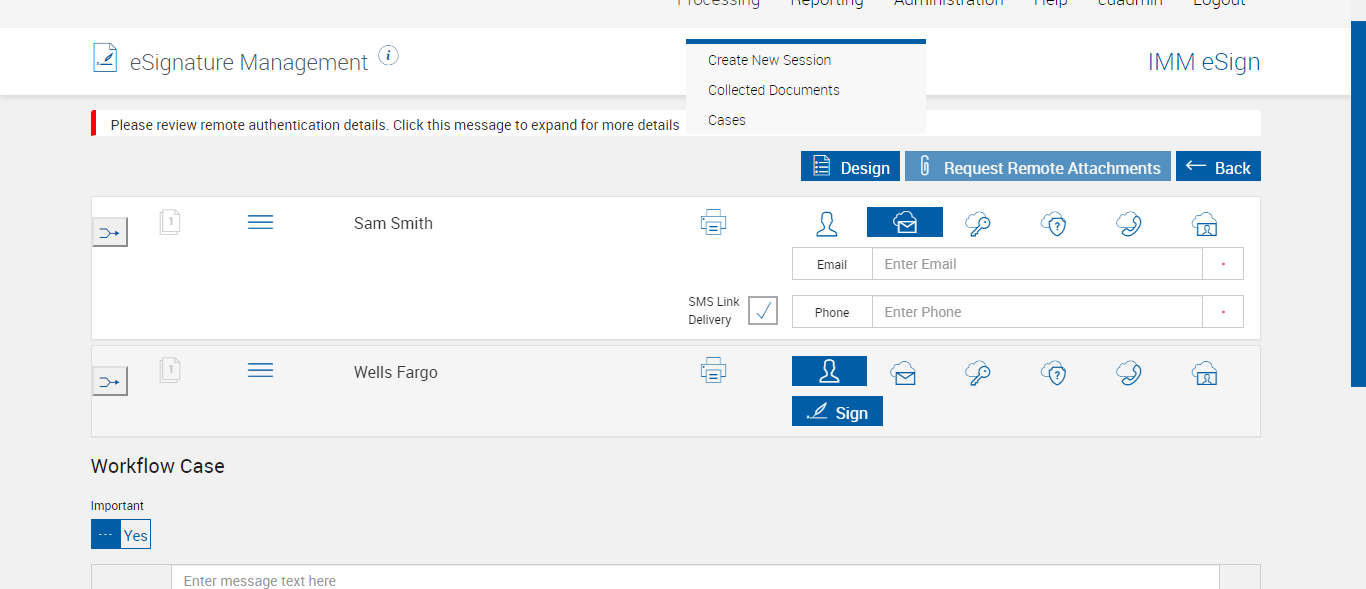Click the merge arrow toggle on Sam Smith's row
The width and height of the screenshot is (1366, 589).
click(x=110, y=233)
